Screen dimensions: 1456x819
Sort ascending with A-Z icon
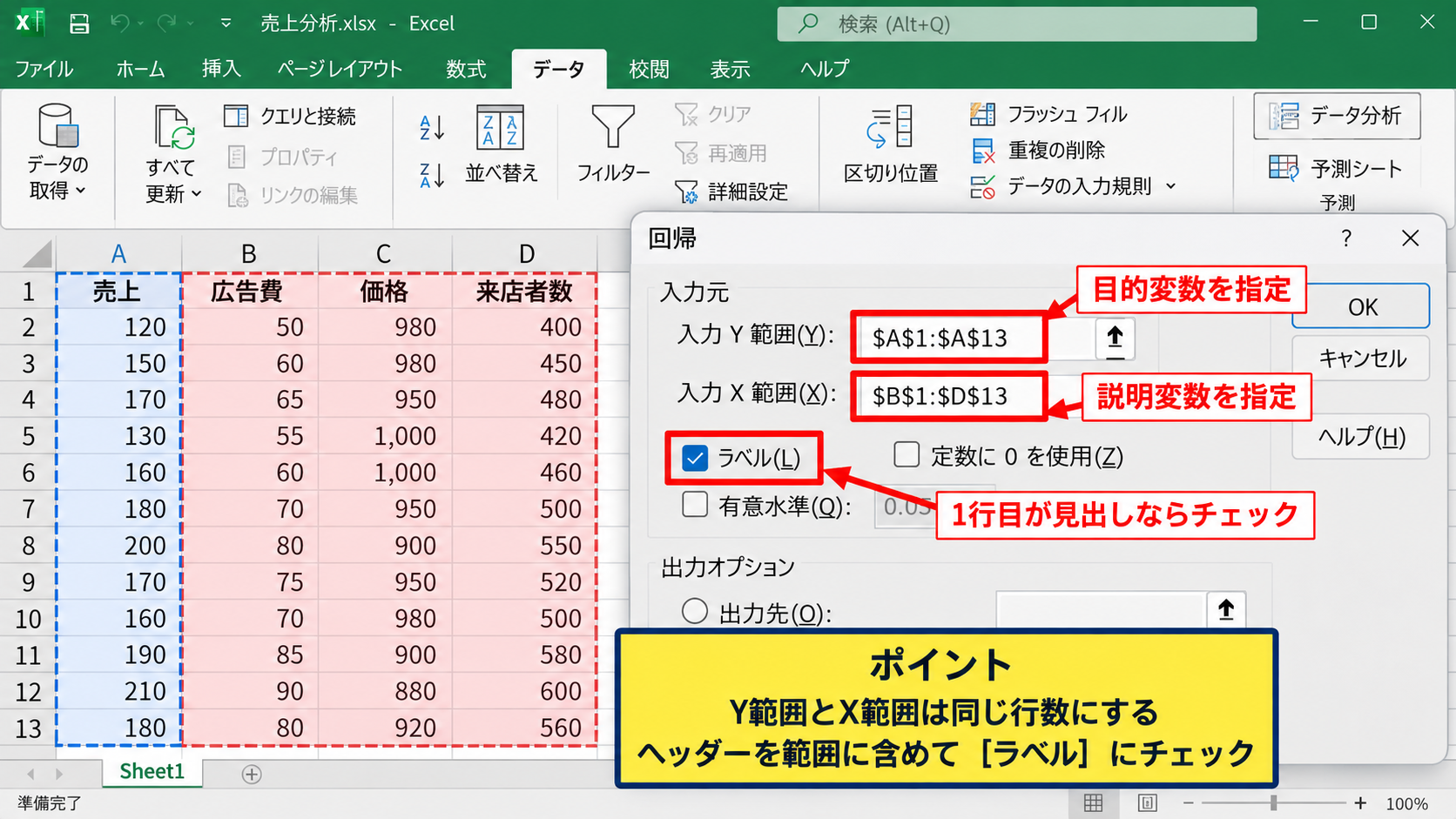point(432,128)
